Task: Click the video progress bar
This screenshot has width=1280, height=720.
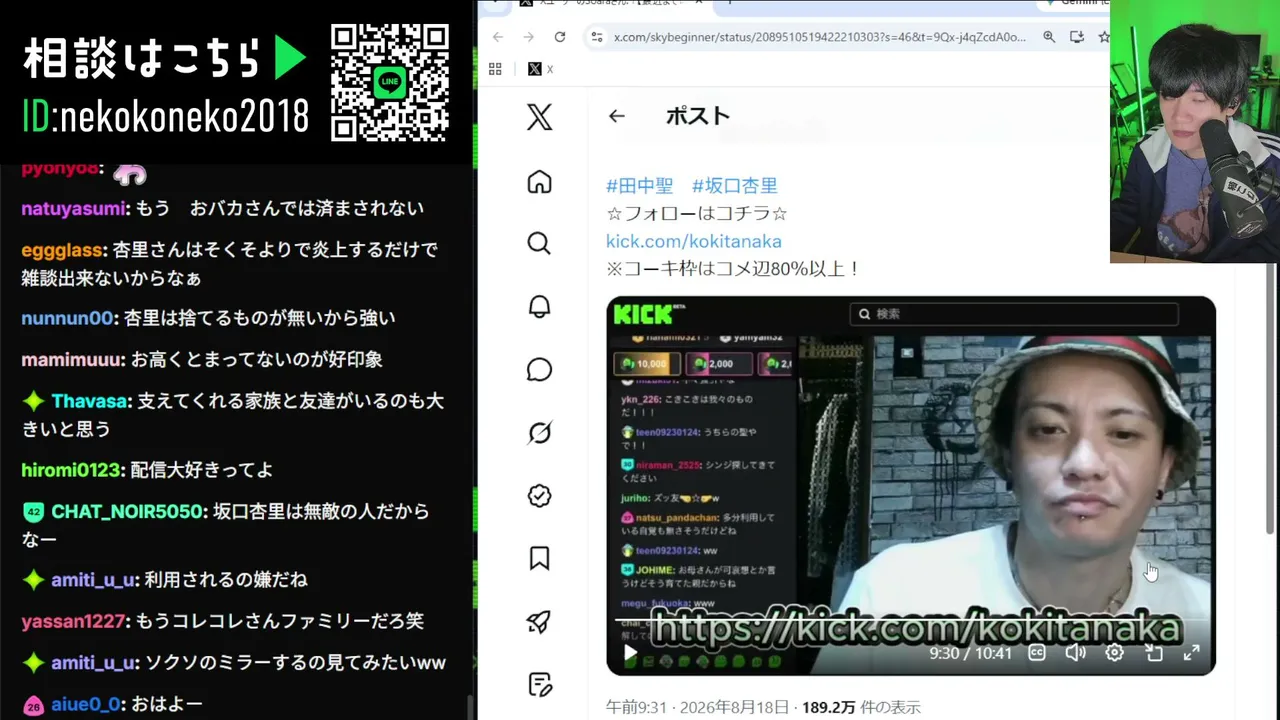Action: tap(911, 622)
